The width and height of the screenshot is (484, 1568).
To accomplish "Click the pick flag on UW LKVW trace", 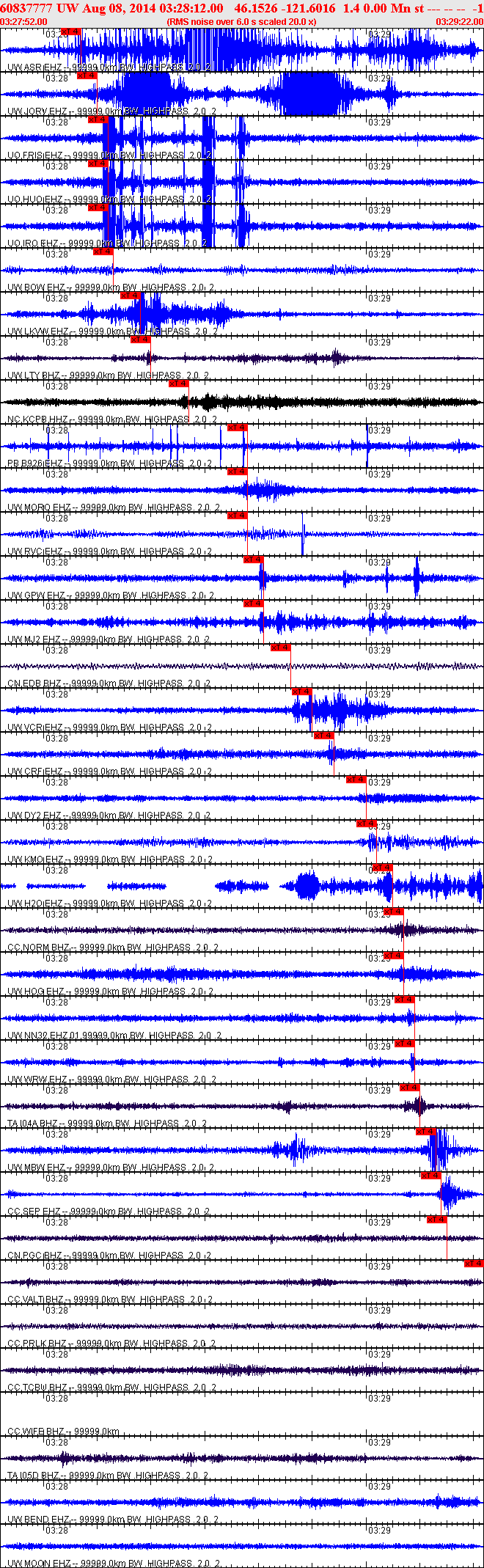I will 130,296.
